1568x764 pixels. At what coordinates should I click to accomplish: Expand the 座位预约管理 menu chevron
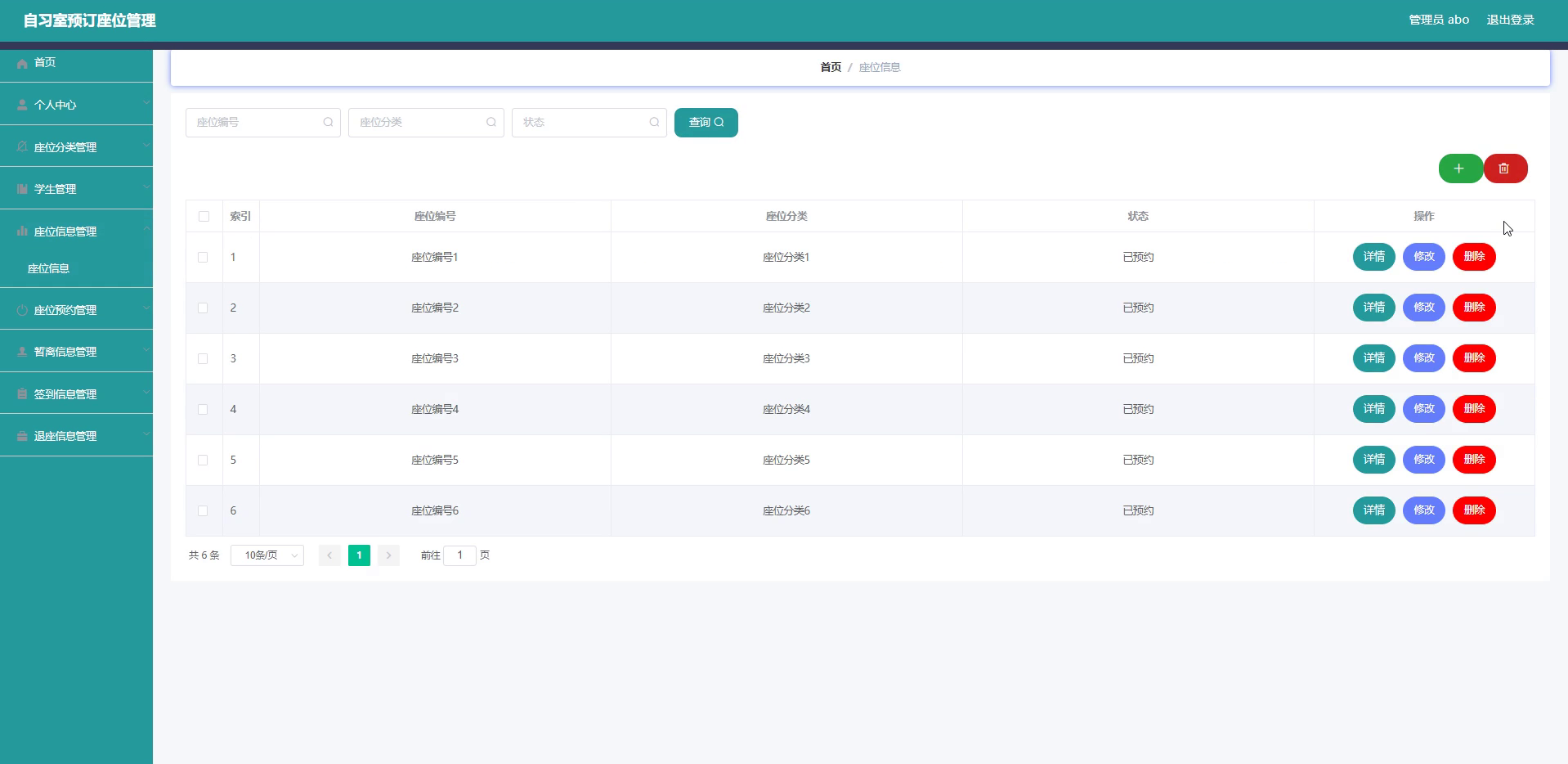pyautogui.click(x=146, y=308)
